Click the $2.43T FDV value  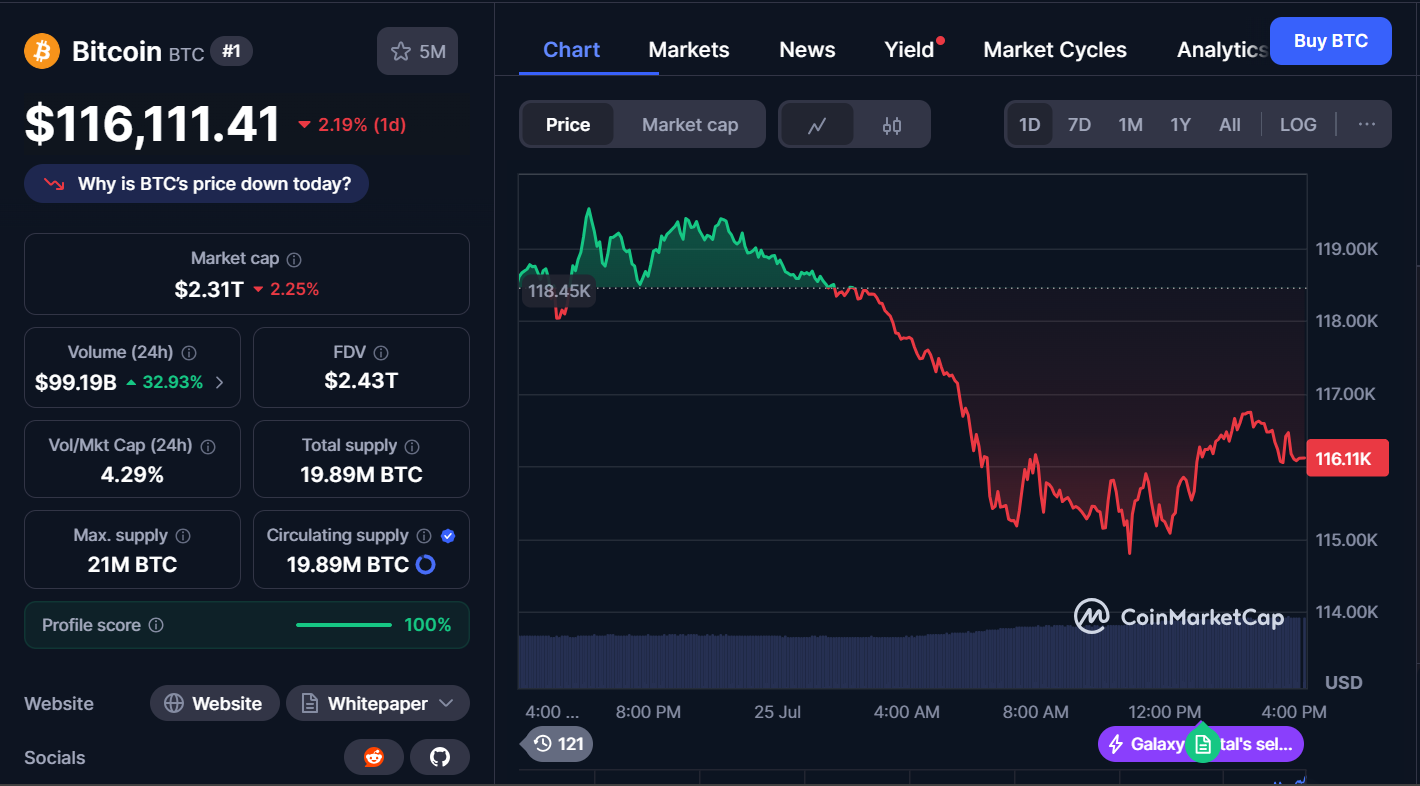pyautogui.click(x=361, y=381)
